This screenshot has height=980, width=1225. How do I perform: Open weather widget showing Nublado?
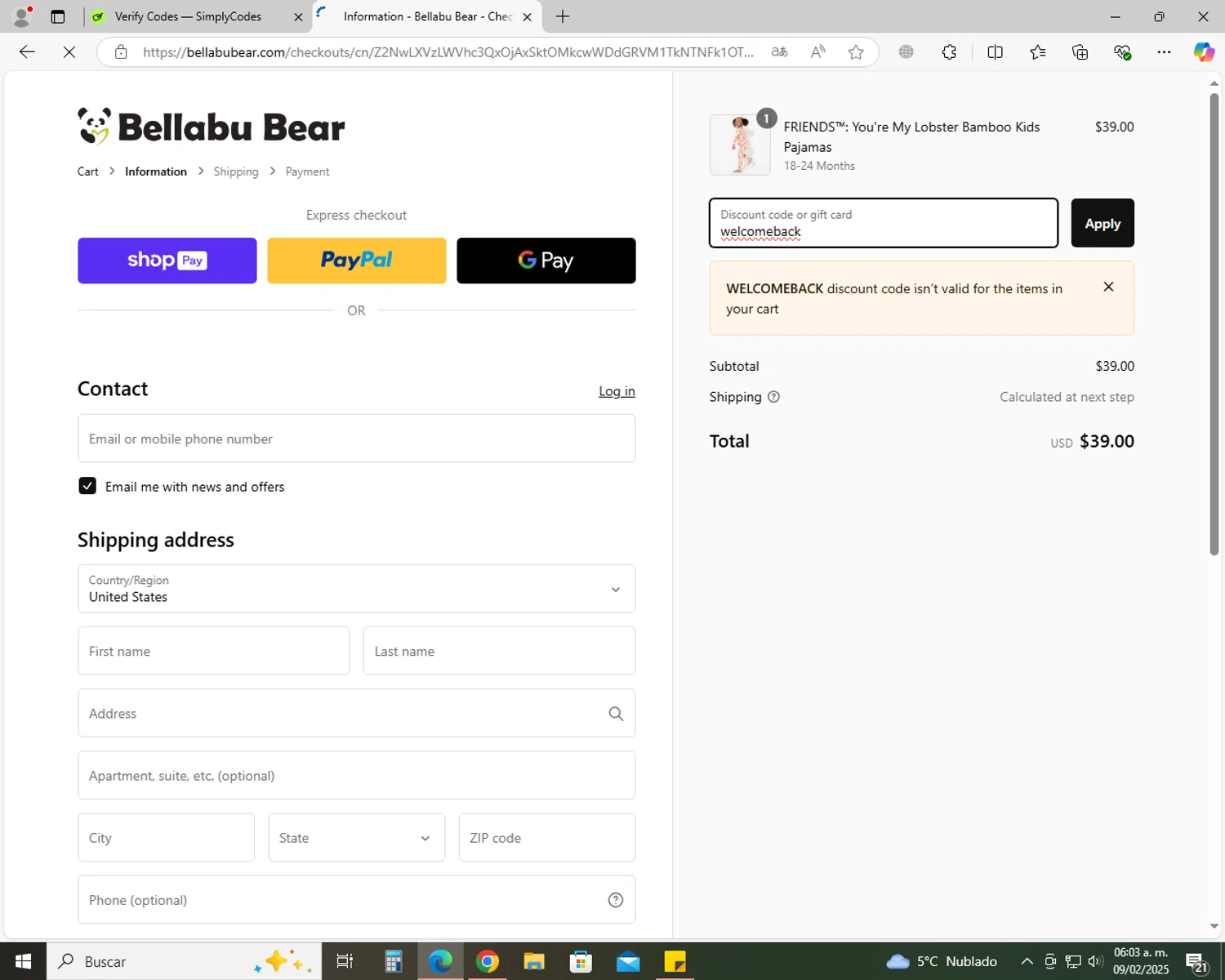tap(942, 961)
